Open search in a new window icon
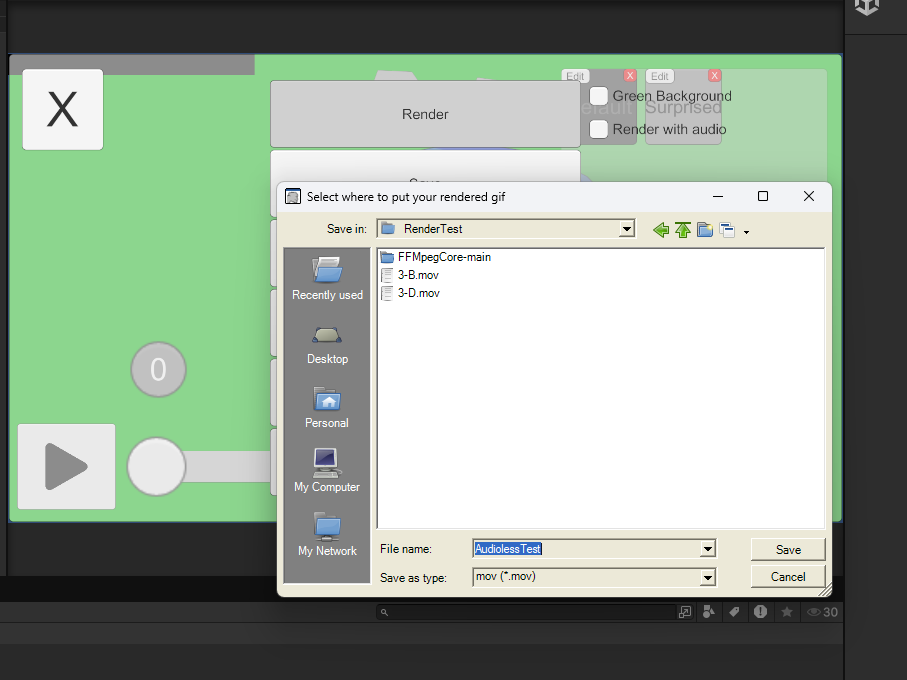The image size is (907, 680). [x=685, y=612]
